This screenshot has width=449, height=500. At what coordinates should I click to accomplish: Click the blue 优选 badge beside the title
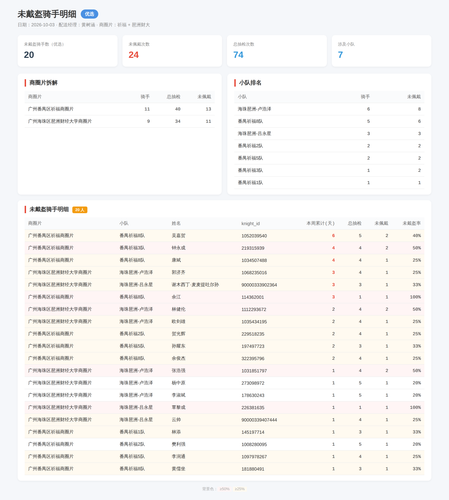tap(89, 14)
